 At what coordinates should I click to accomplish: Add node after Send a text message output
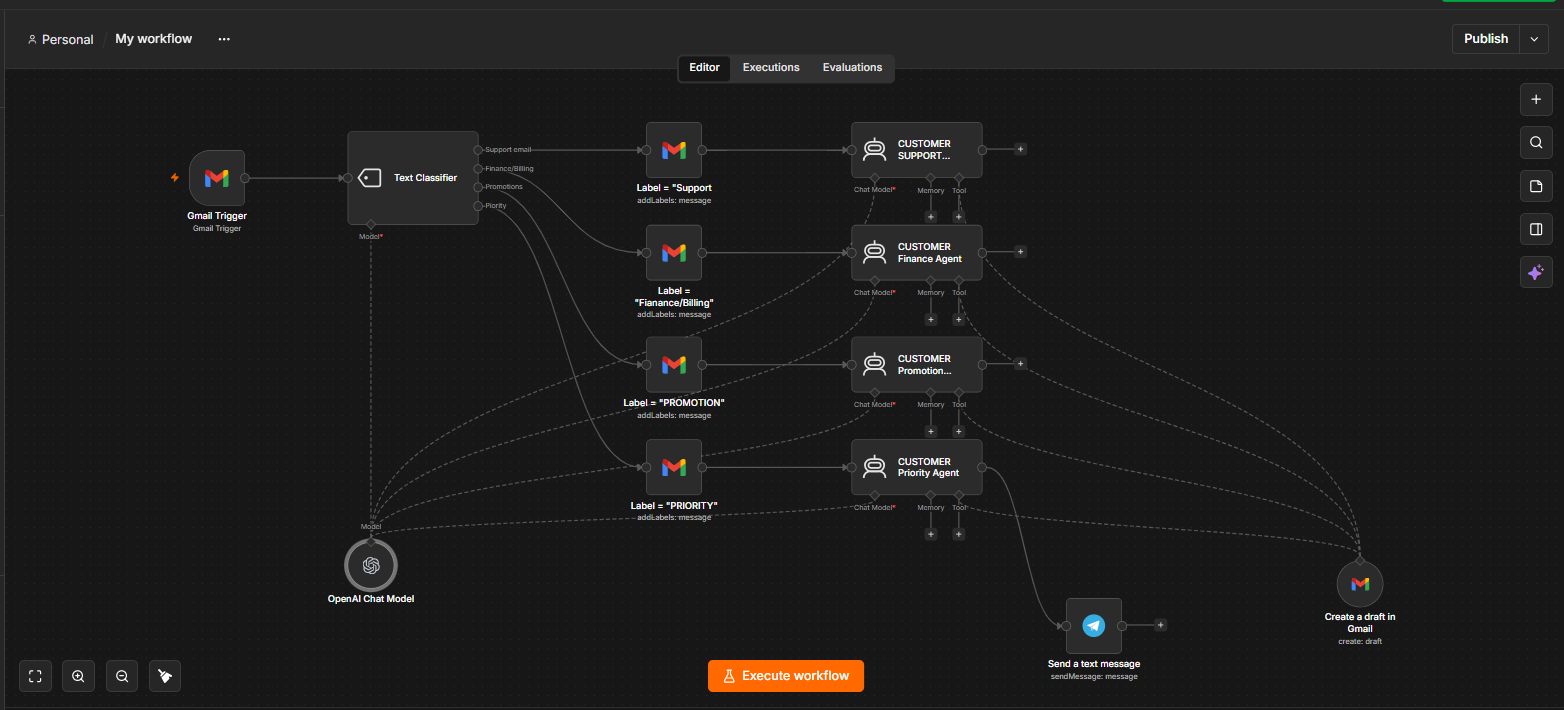1160,625
